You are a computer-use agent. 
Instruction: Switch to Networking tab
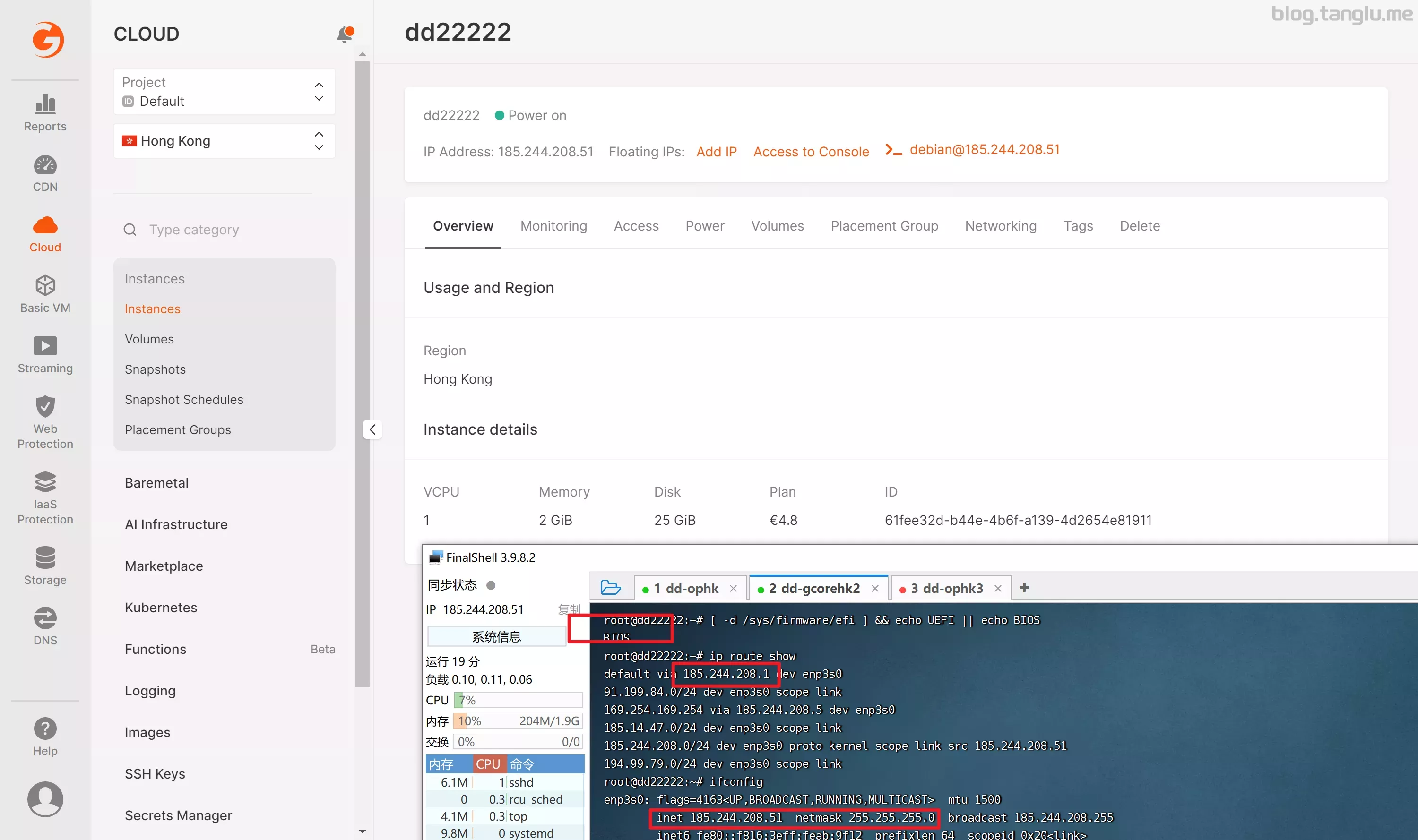1000,226
